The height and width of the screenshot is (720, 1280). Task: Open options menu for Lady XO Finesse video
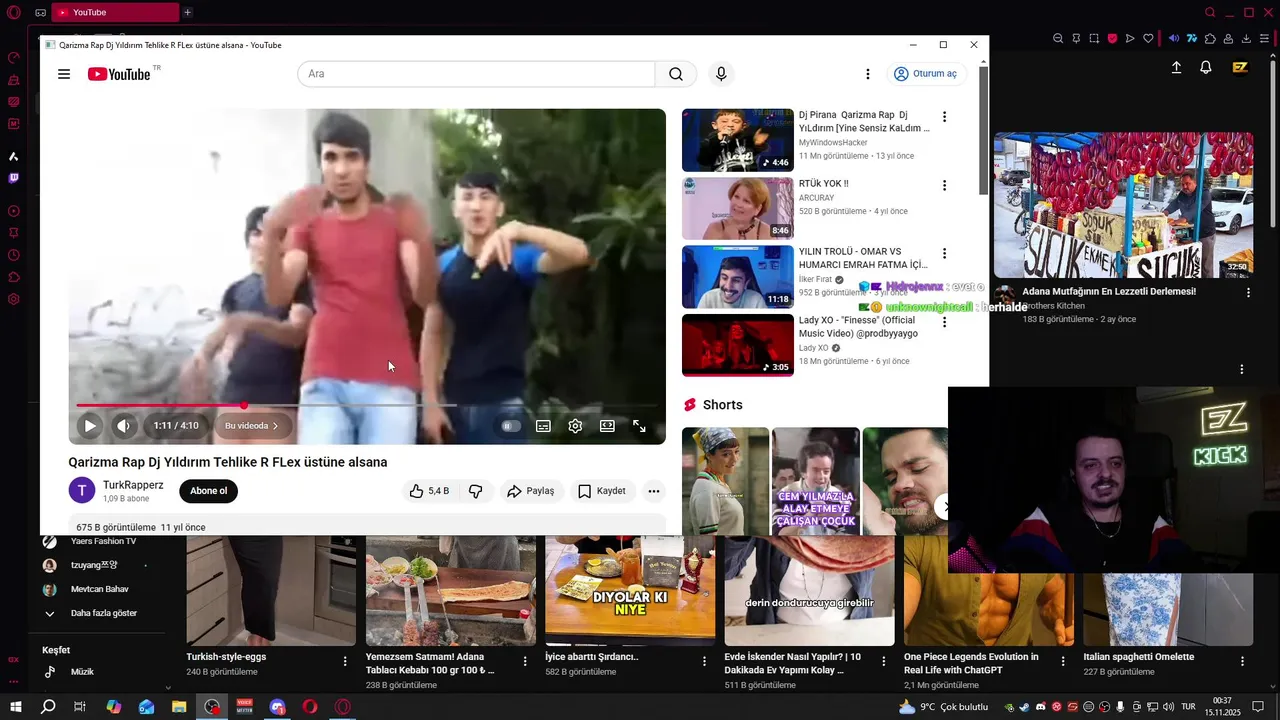pos(944,322)
